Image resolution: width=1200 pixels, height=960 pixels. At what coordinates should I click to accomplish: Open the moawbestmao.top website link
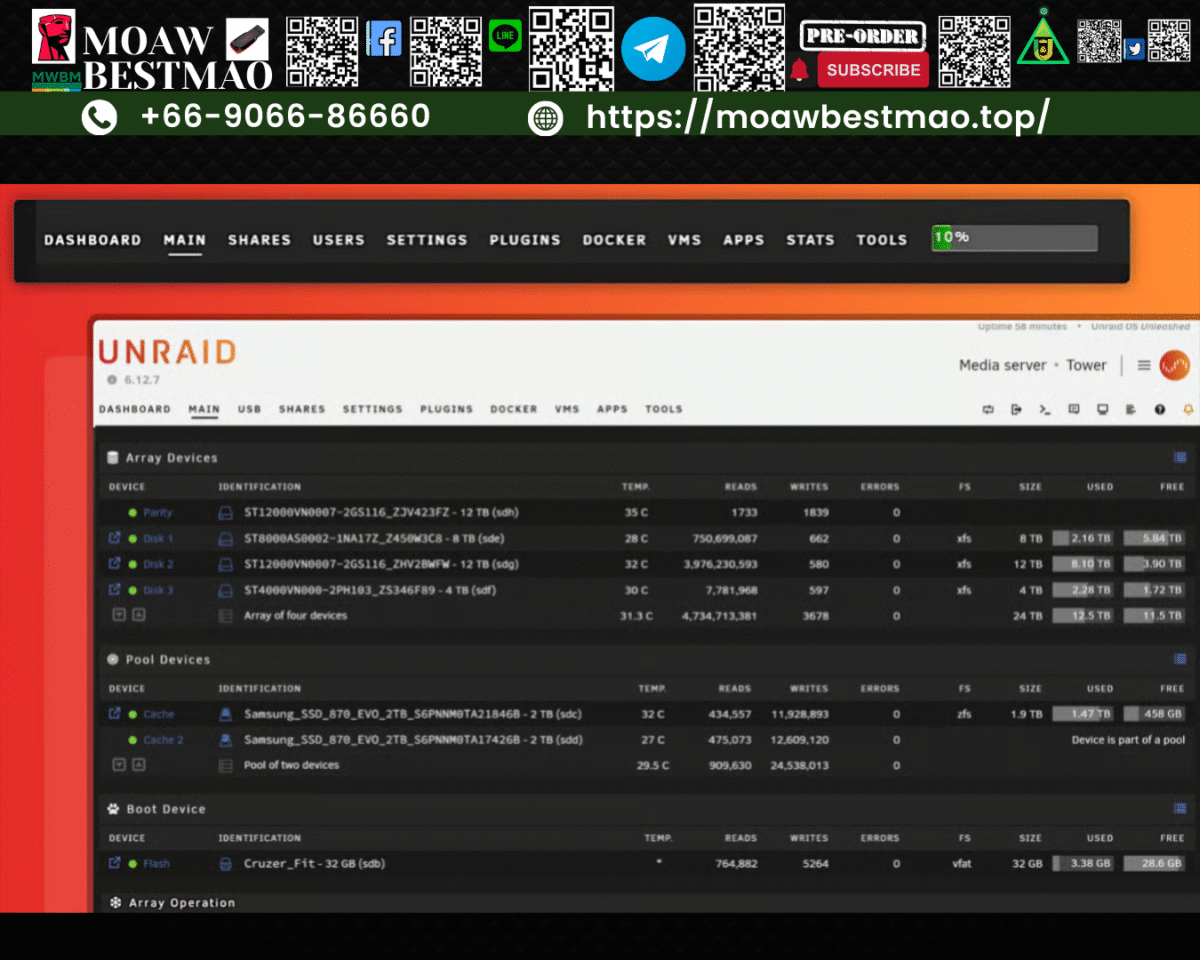coord(855,117)
